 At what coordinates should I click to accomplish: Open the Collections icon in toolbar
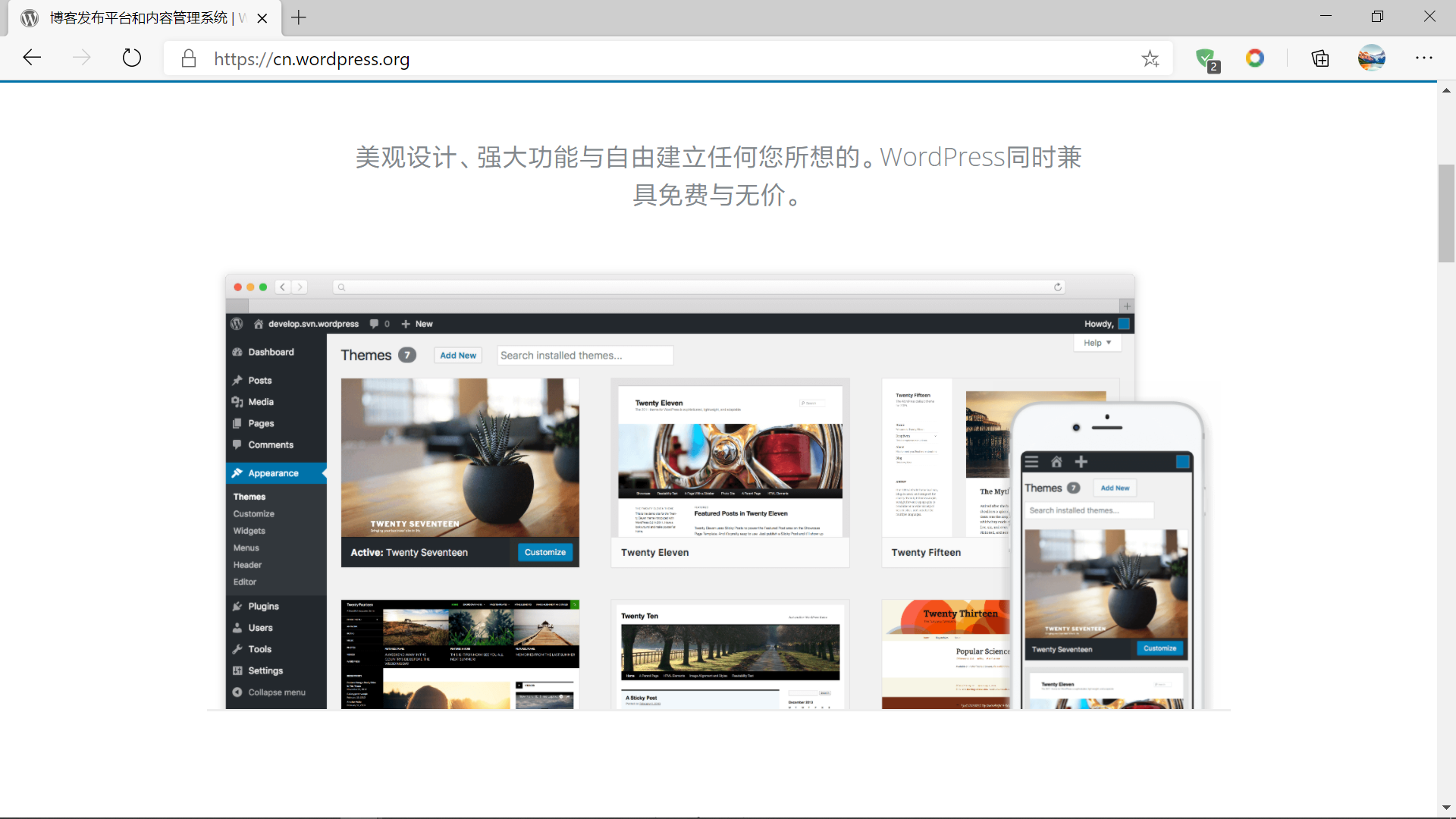(x=1320, y=58)
